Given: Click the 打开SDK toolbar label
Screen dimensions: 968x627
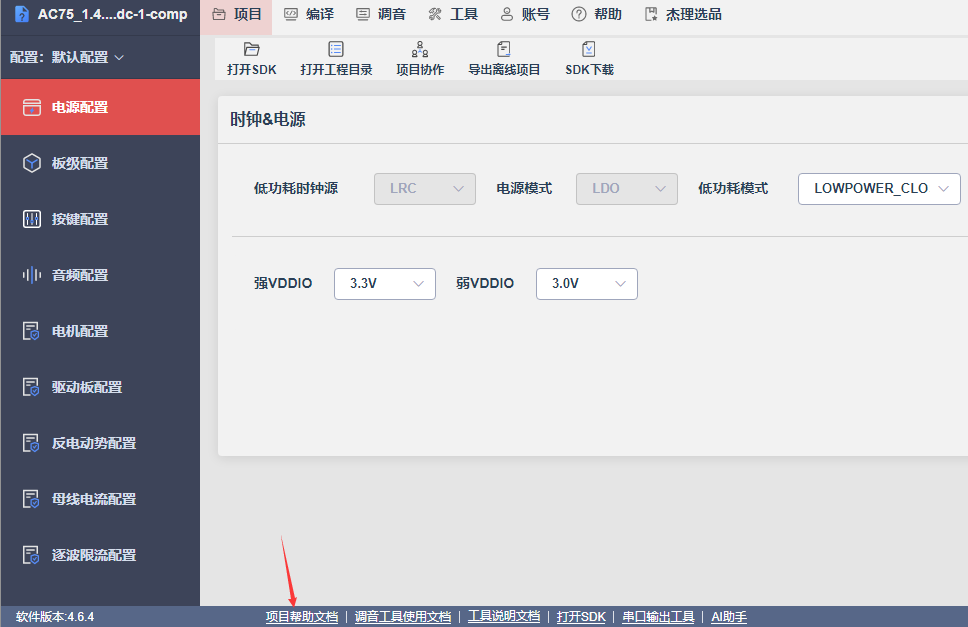Looking at the screenshot, I should [x=251, y=70].
